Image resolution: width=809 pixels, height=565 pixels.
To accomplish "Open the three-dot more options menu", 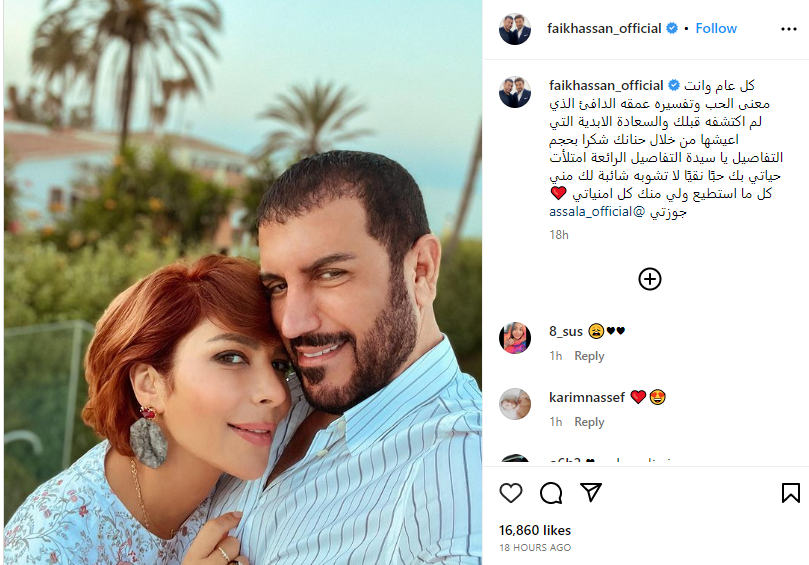I will [789, 29].
